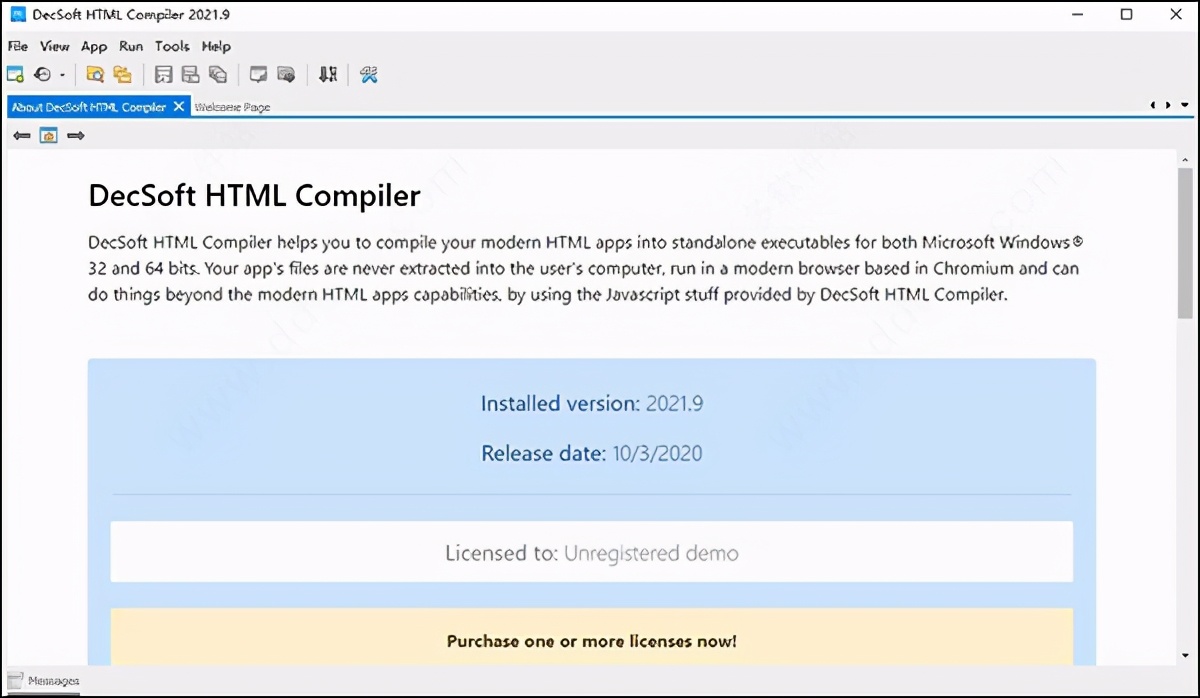Open the tab list dropdown arrow

[1184, 105]
